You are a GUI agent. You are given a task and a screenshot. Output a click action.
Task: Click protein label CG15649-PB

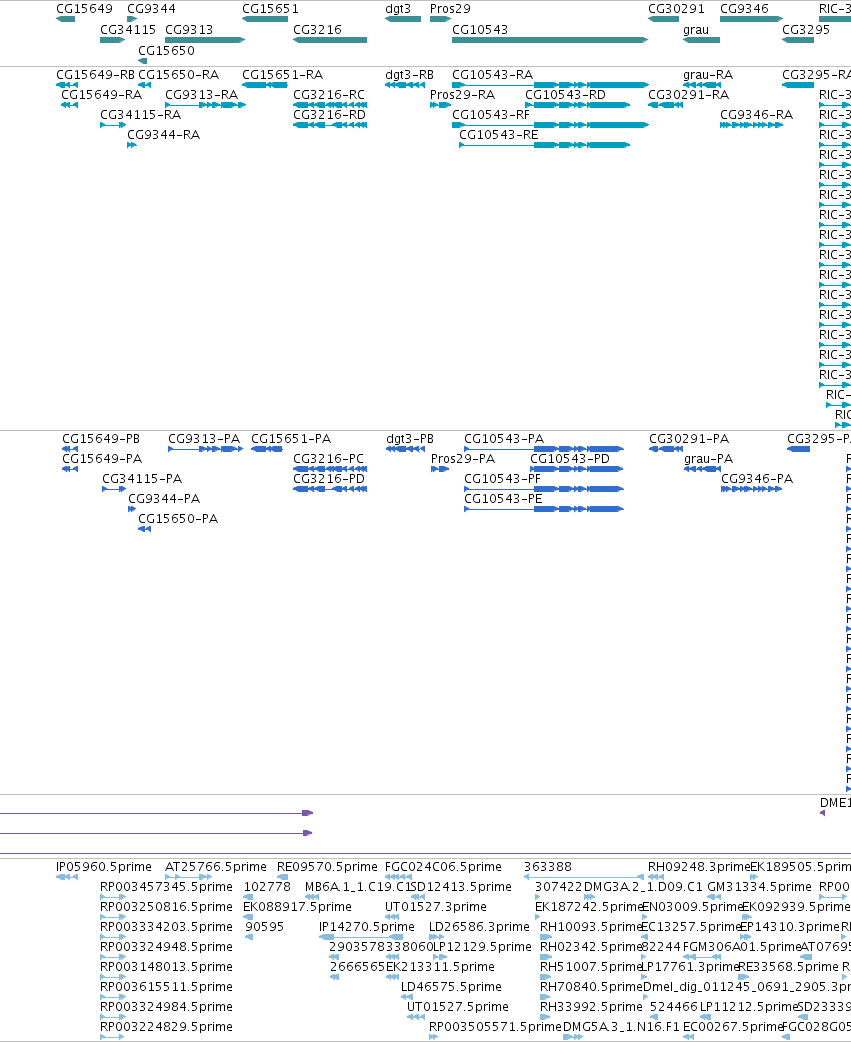click(101, 439)
